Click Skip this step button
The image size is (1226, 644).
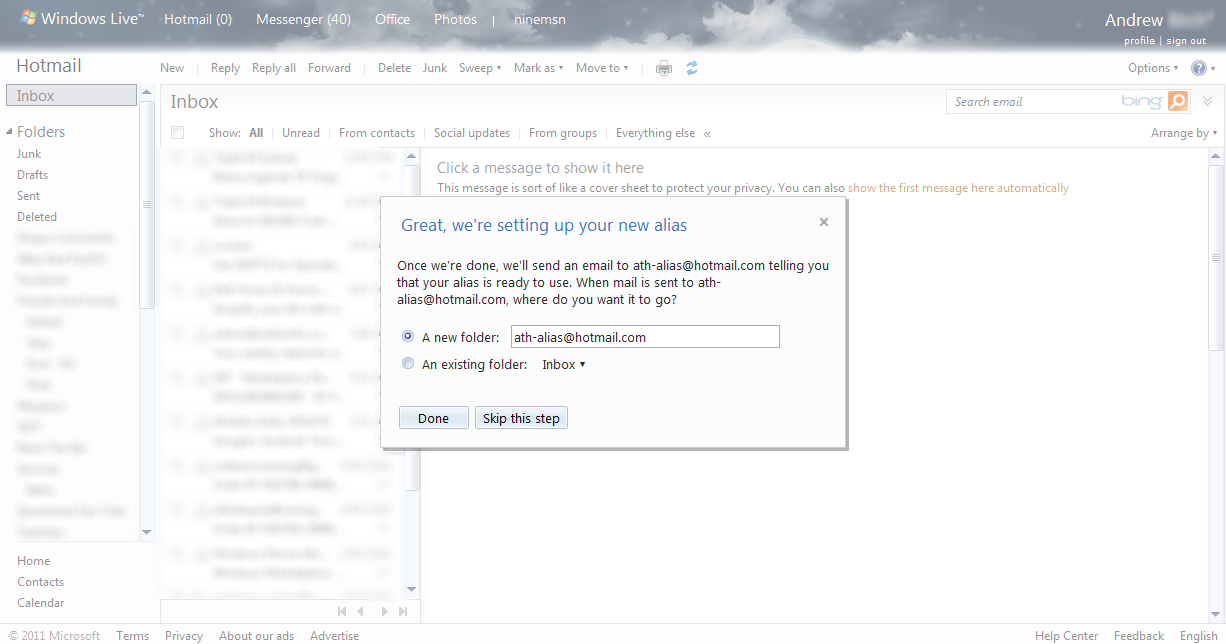(521, 418)
